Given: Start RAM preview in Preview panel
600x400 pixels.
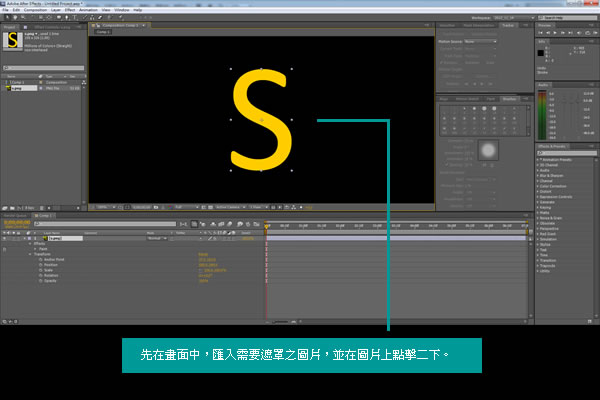Looking at the screenshot, I should coord(595,33).
